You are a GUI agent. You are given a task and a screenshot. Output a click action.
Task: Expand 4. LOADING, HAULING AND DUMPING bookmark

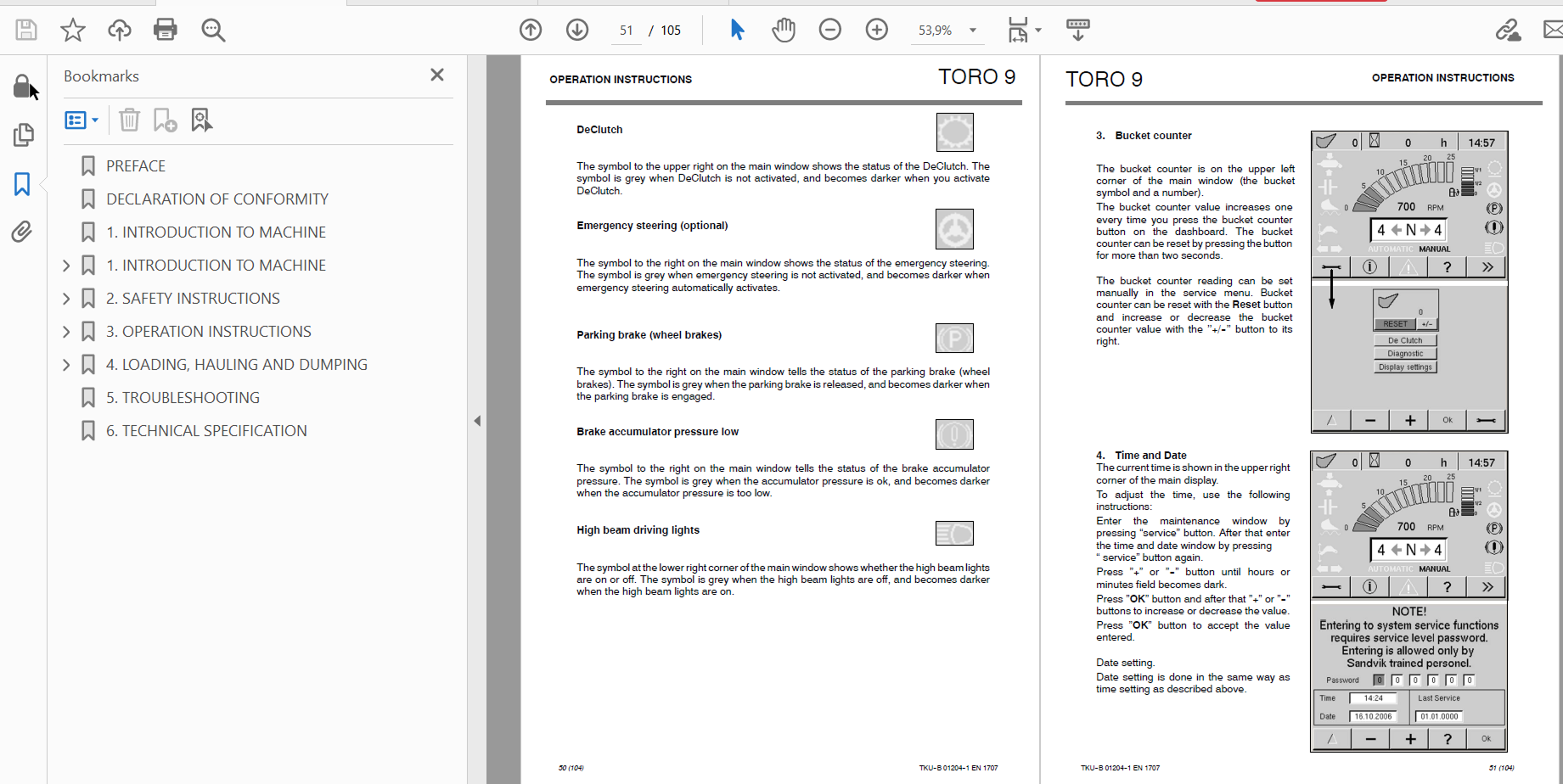(66, 365)
